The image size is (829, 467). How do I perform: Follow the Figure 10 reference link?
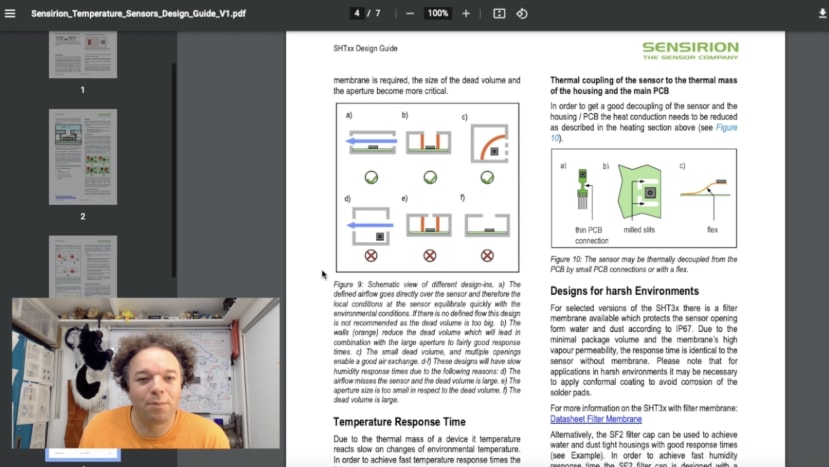tap(726, 127)
